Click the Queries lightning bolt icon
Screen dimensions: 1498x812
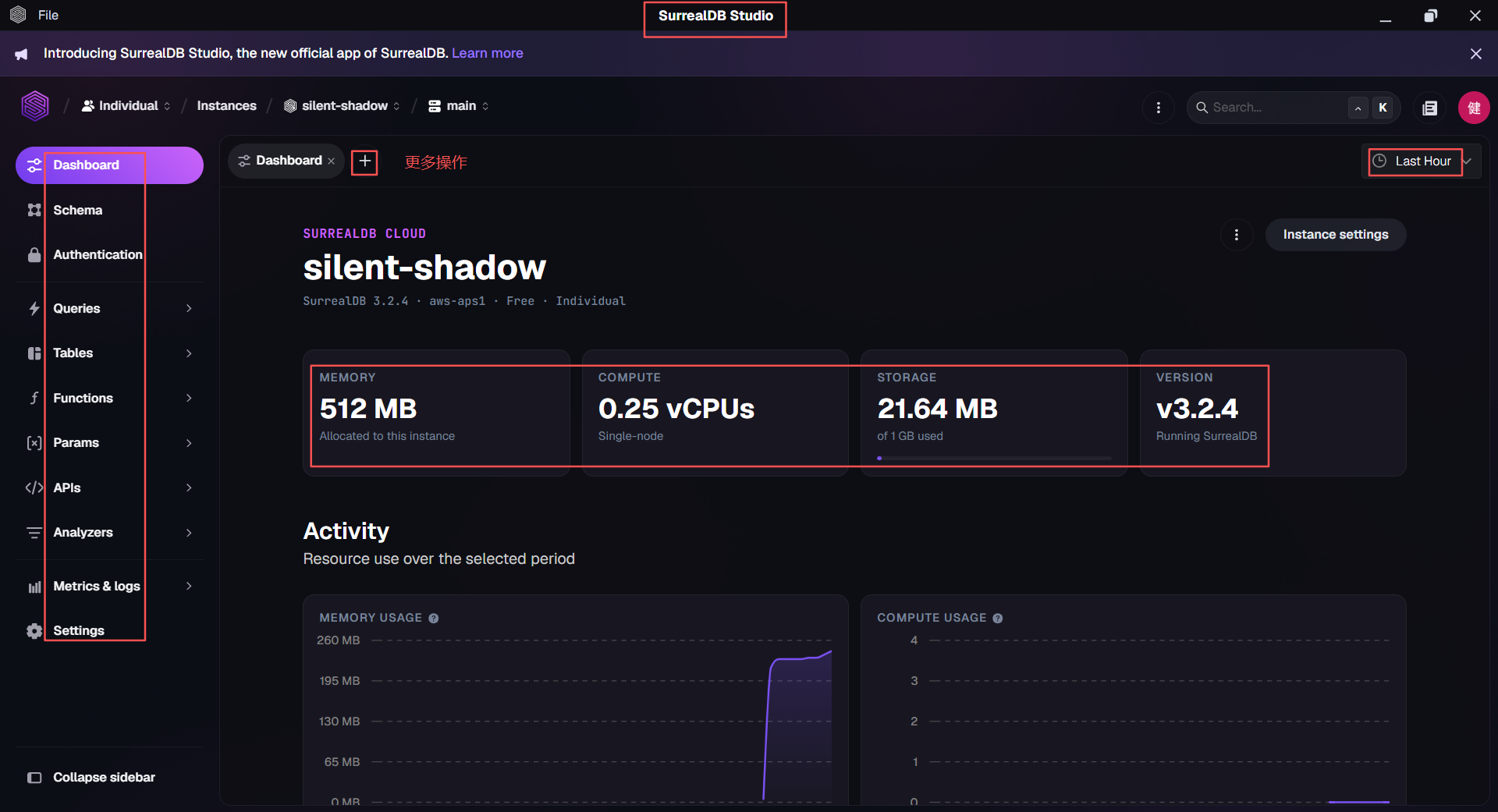point(34,308)
